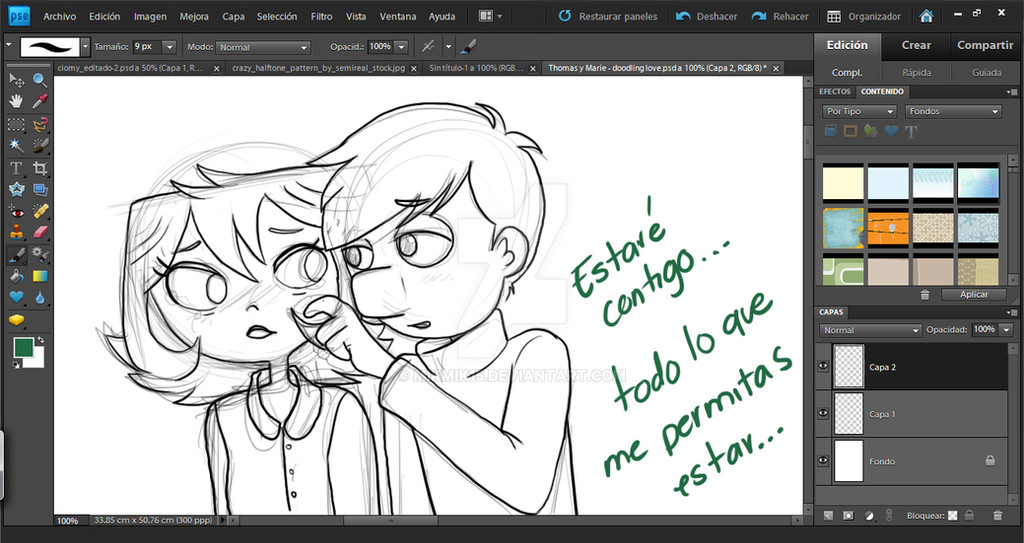Open the layer Opacidad dropdown arrow
1024x543 pixels.
tap(1006, 330)
